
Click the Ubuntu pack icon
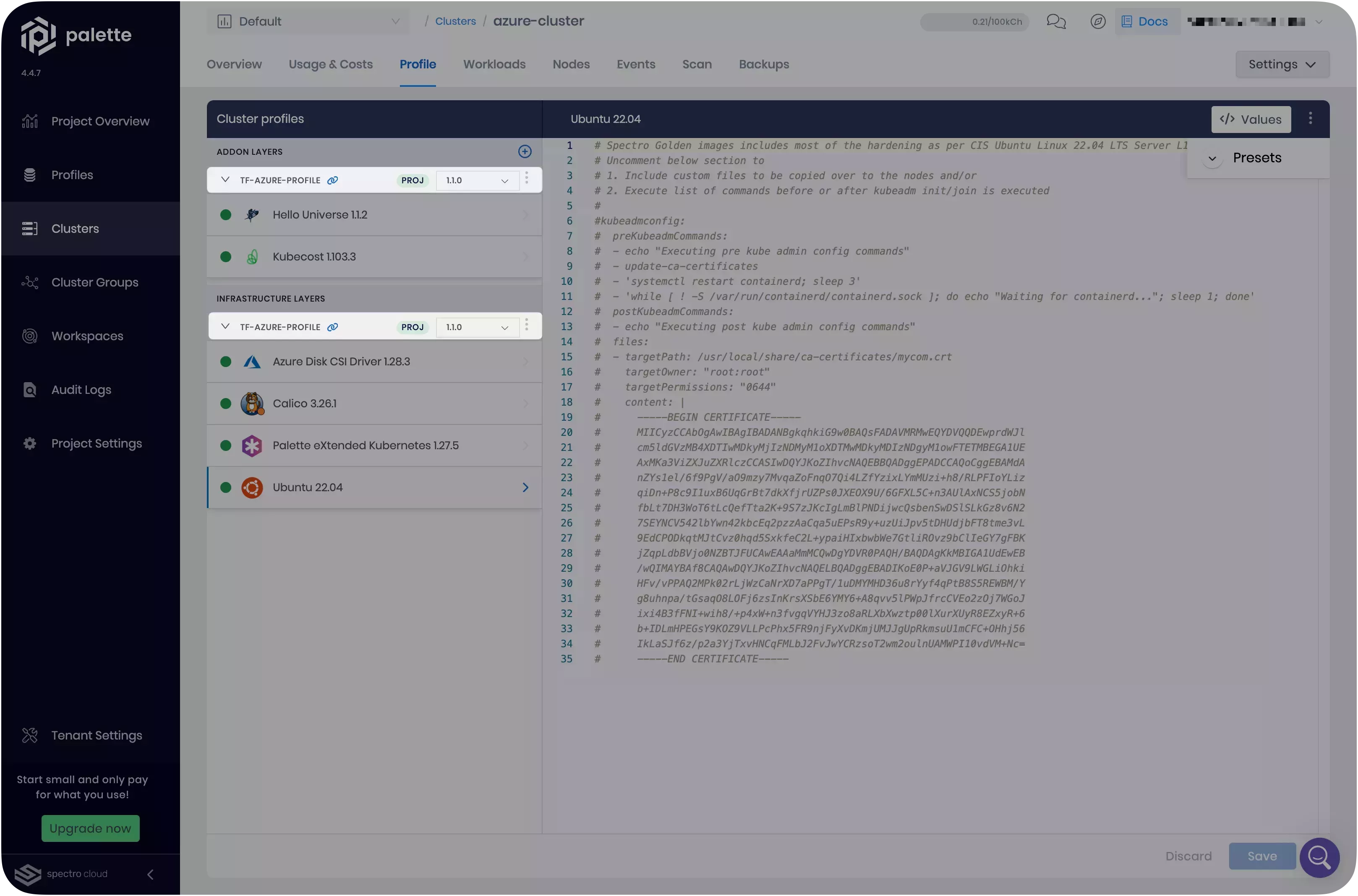tap(252, 488)
